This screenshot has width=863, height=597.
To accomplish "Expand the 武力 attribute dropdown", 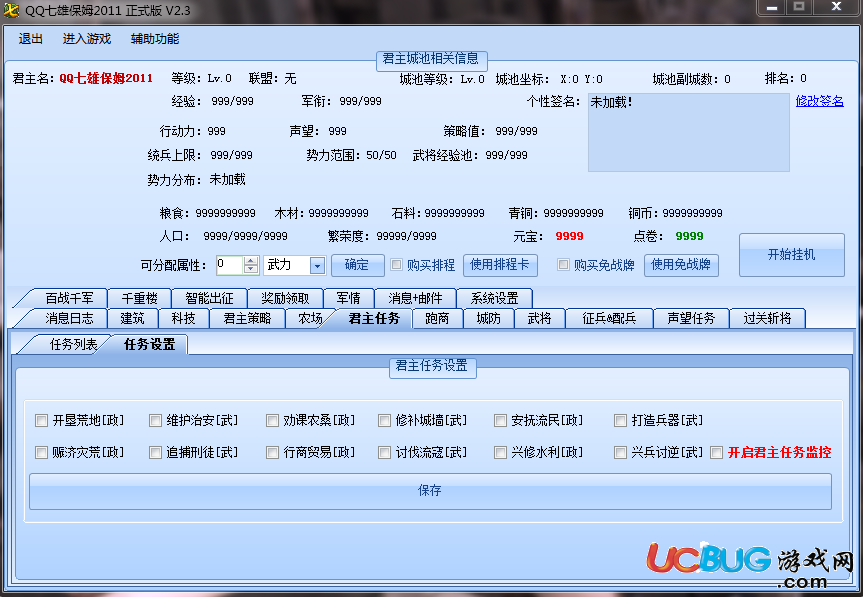I will pyautogui.click(x=317, y=265).
